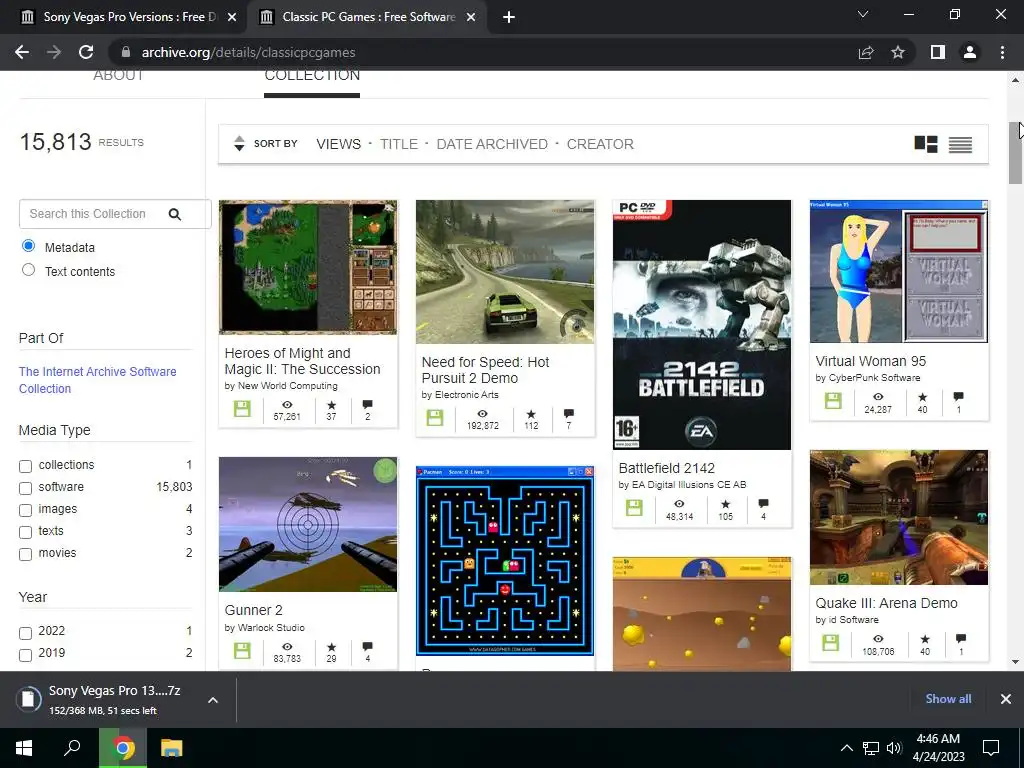
Task: Sort results by CREATOR
Action: 600,144
